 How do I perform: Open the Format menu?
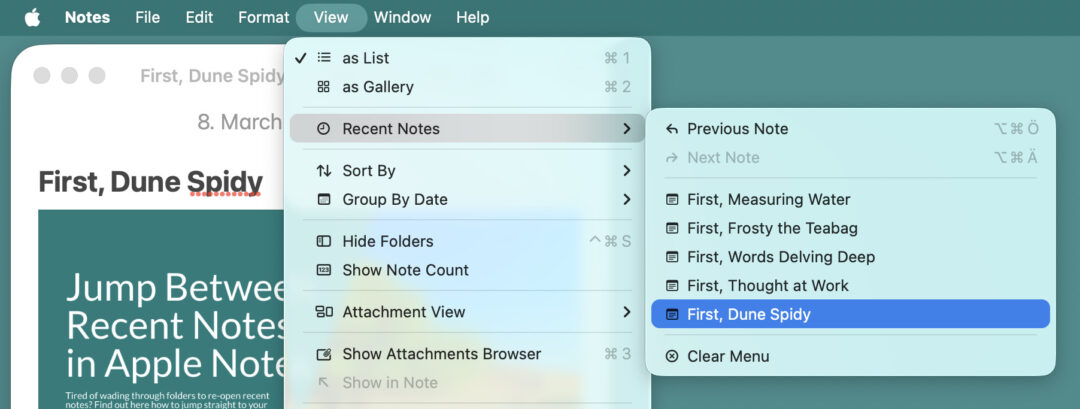click(x=264, y=17)
